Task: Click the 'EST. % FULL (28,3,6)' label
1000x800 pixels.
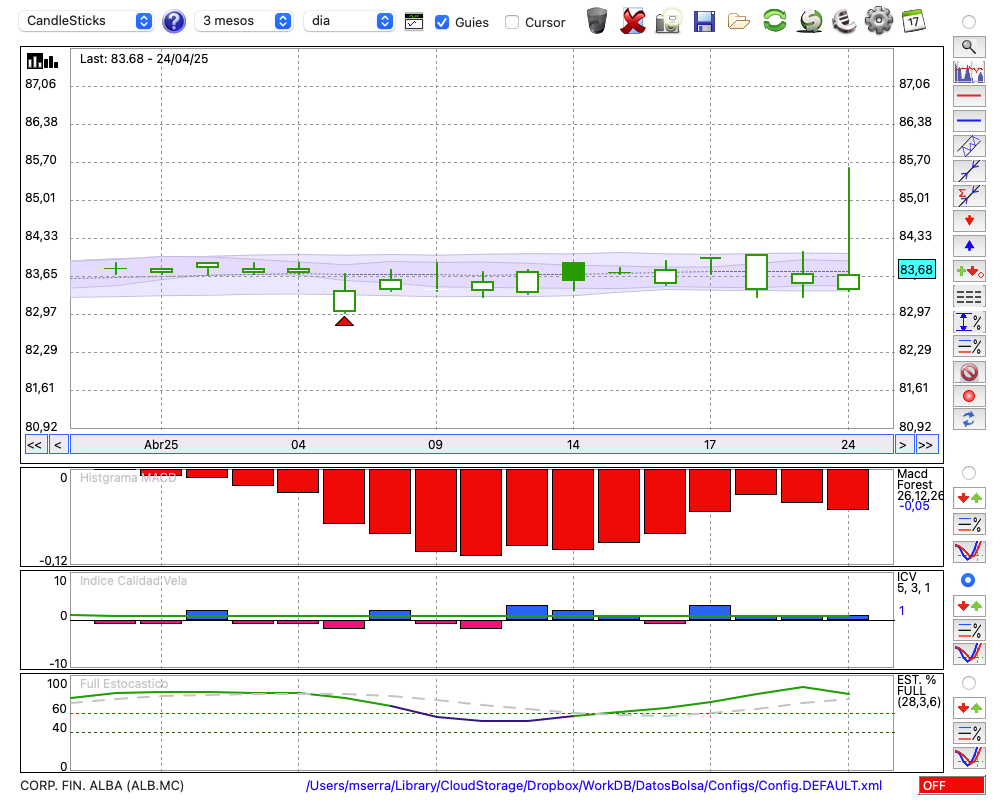Action: click(x=919, y=691)
